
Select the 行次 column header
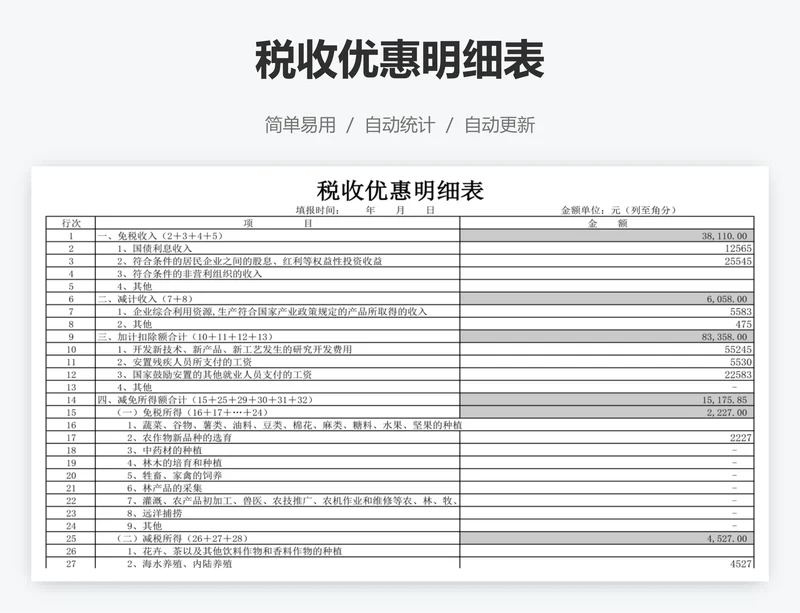click(71, 223)
